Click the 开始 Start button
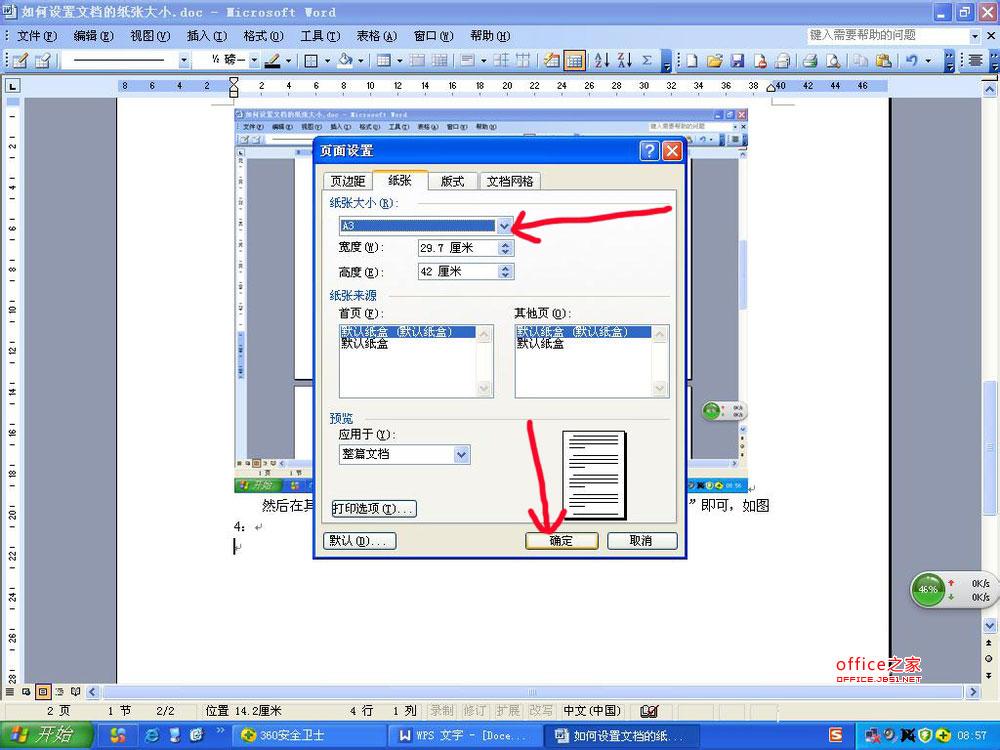Screen dimensions: 1000x750 click(47, 735)
